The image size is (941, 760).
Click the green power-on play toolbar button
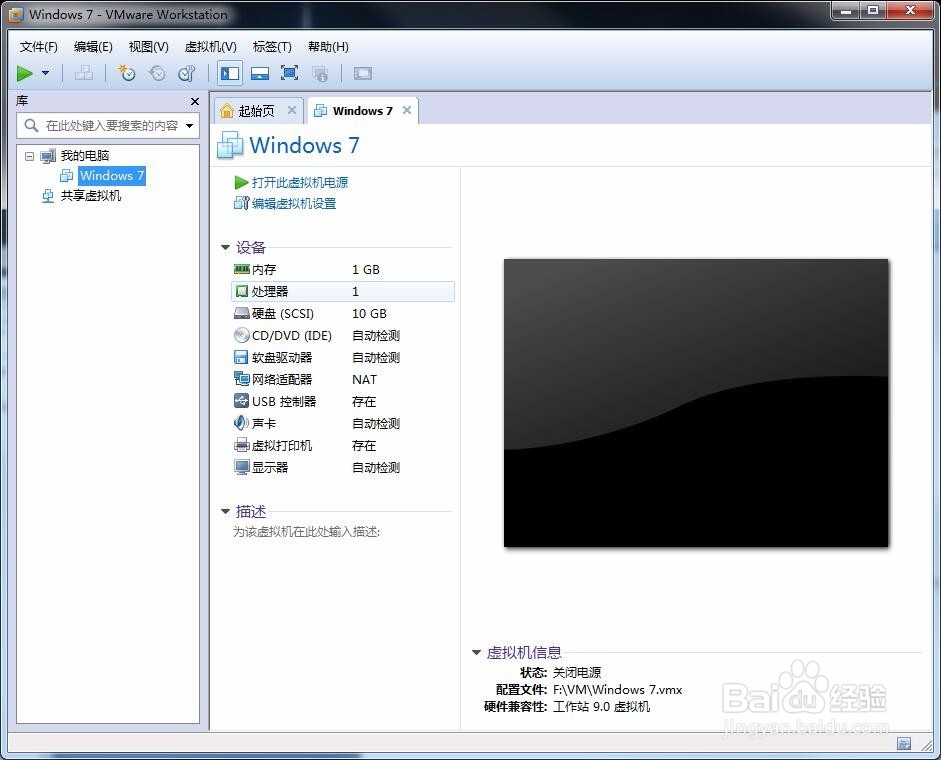point(25,73)
